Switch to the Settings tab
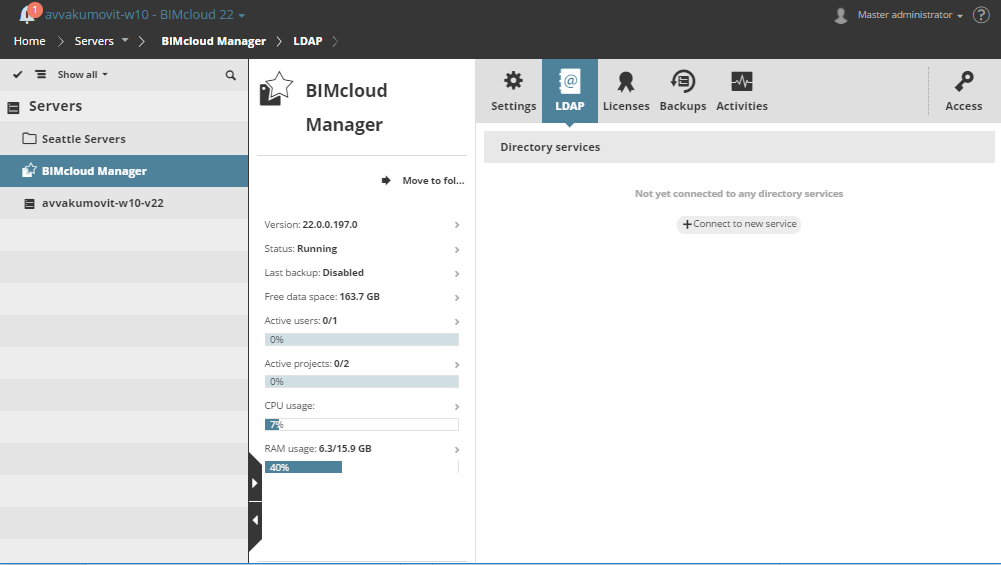Image resolution: width=1001 pixels, height=565 pixels. [x=513, y=91]
